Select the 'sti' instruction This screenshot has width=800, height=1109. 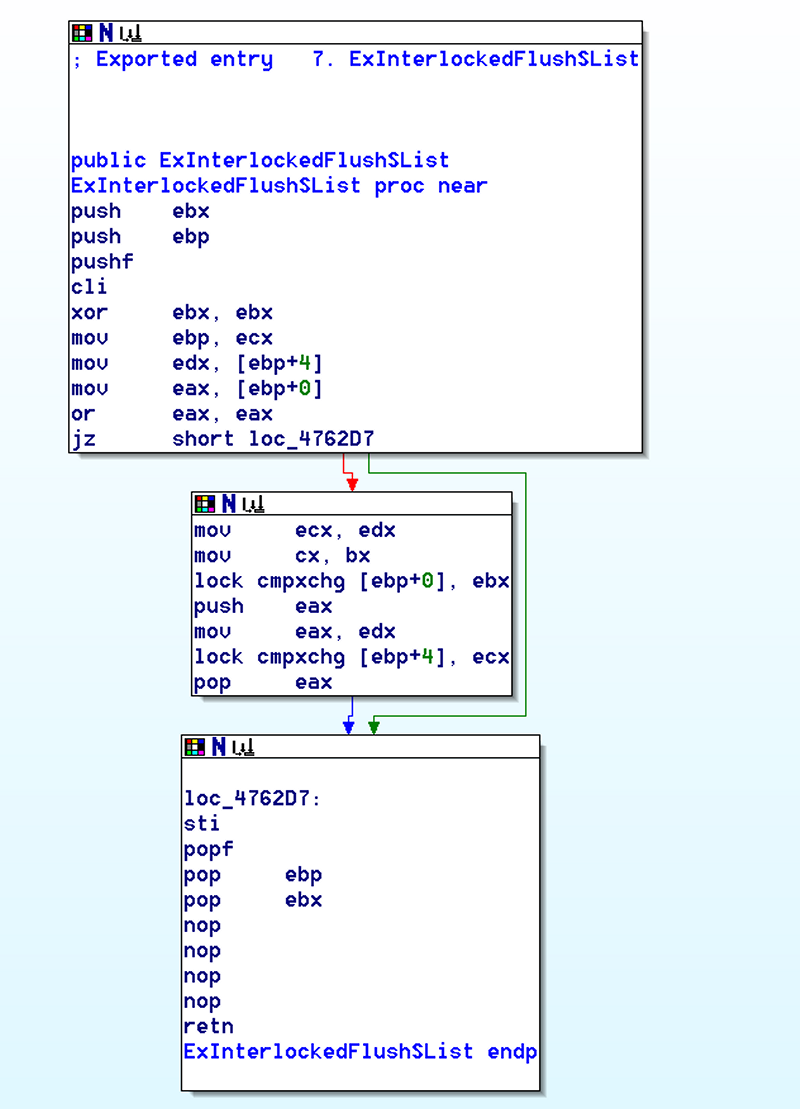(x=202, y=824)
